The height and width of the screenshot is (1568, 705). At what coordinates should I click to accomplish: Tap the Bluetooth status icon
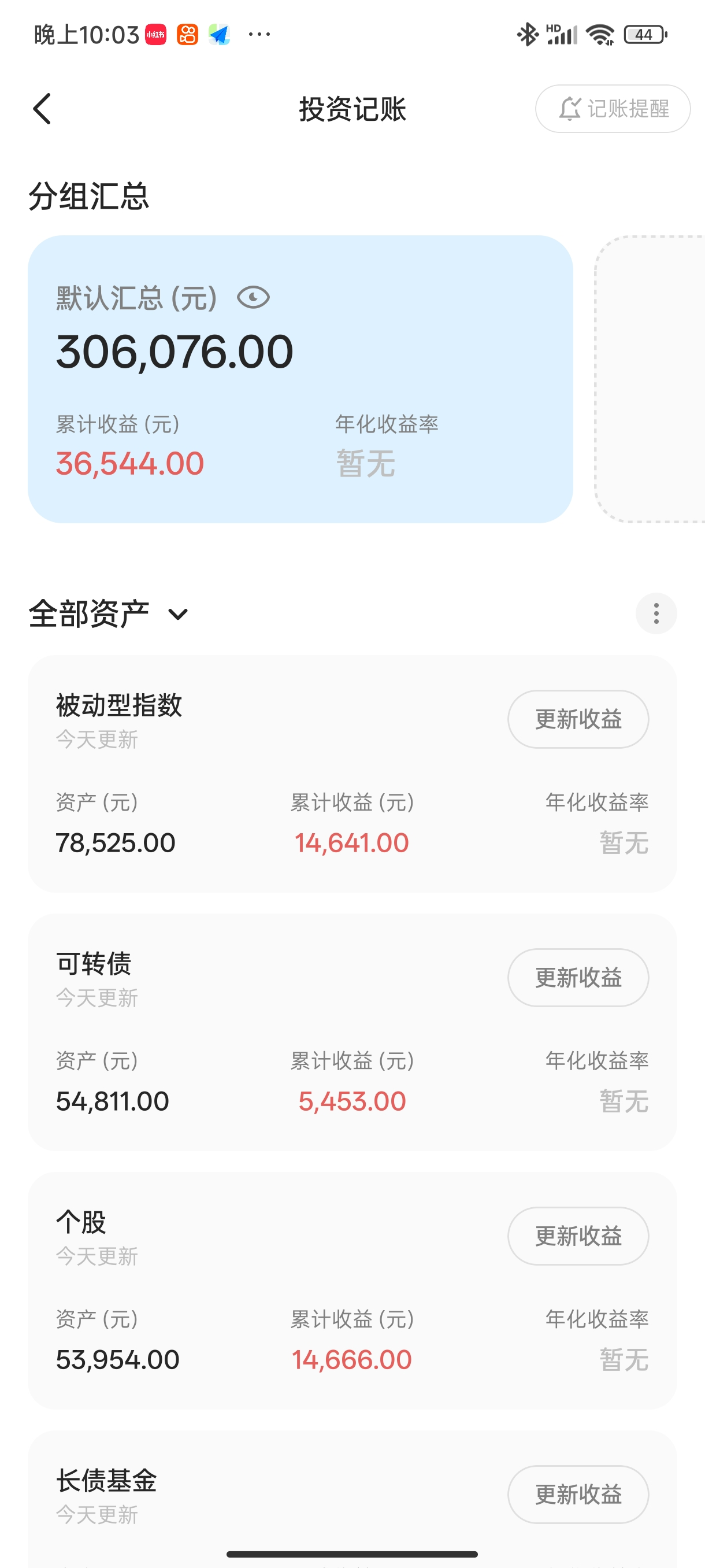click(527, 35)
